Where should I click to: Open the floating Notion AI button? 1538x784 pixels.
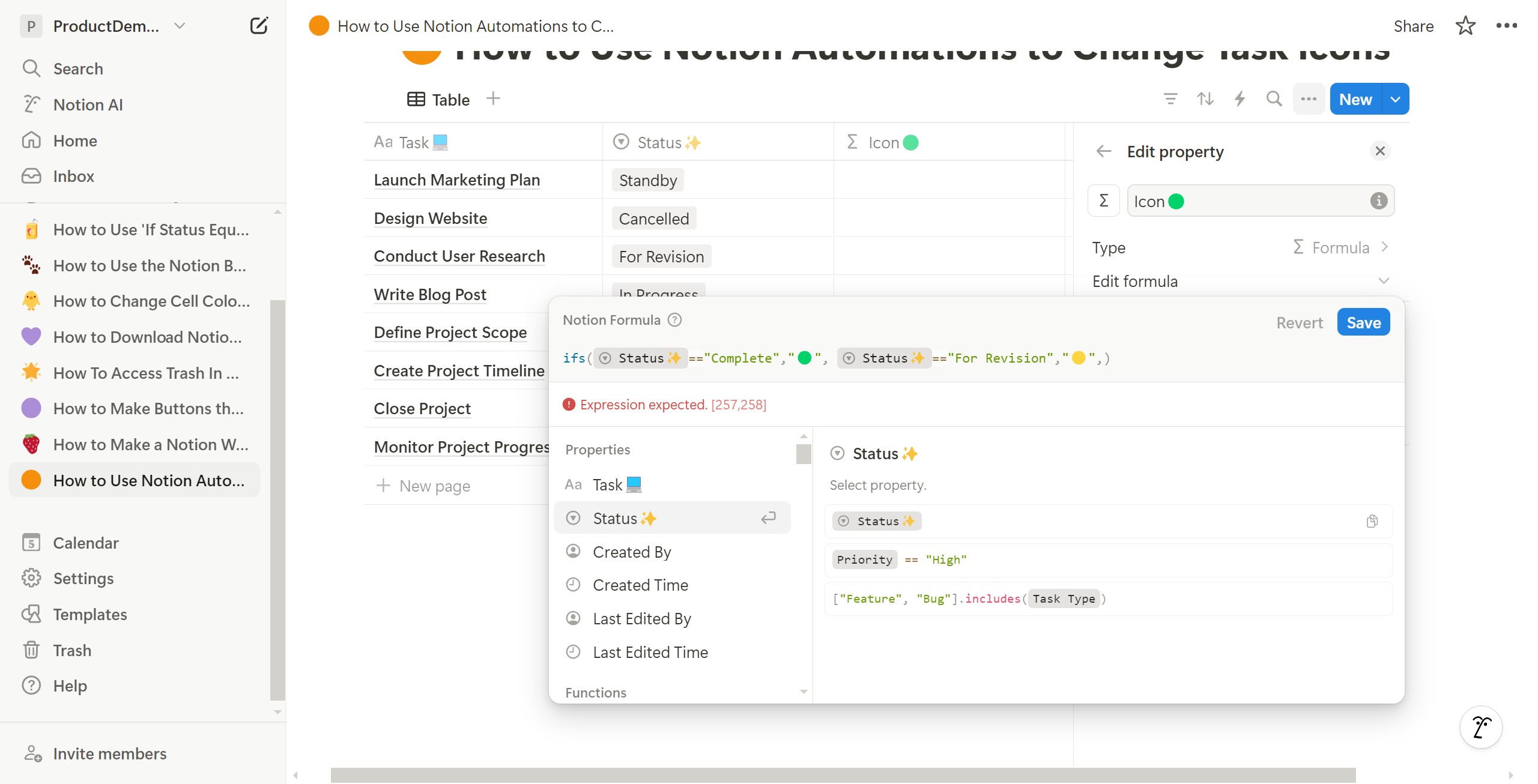point(1481,727)
